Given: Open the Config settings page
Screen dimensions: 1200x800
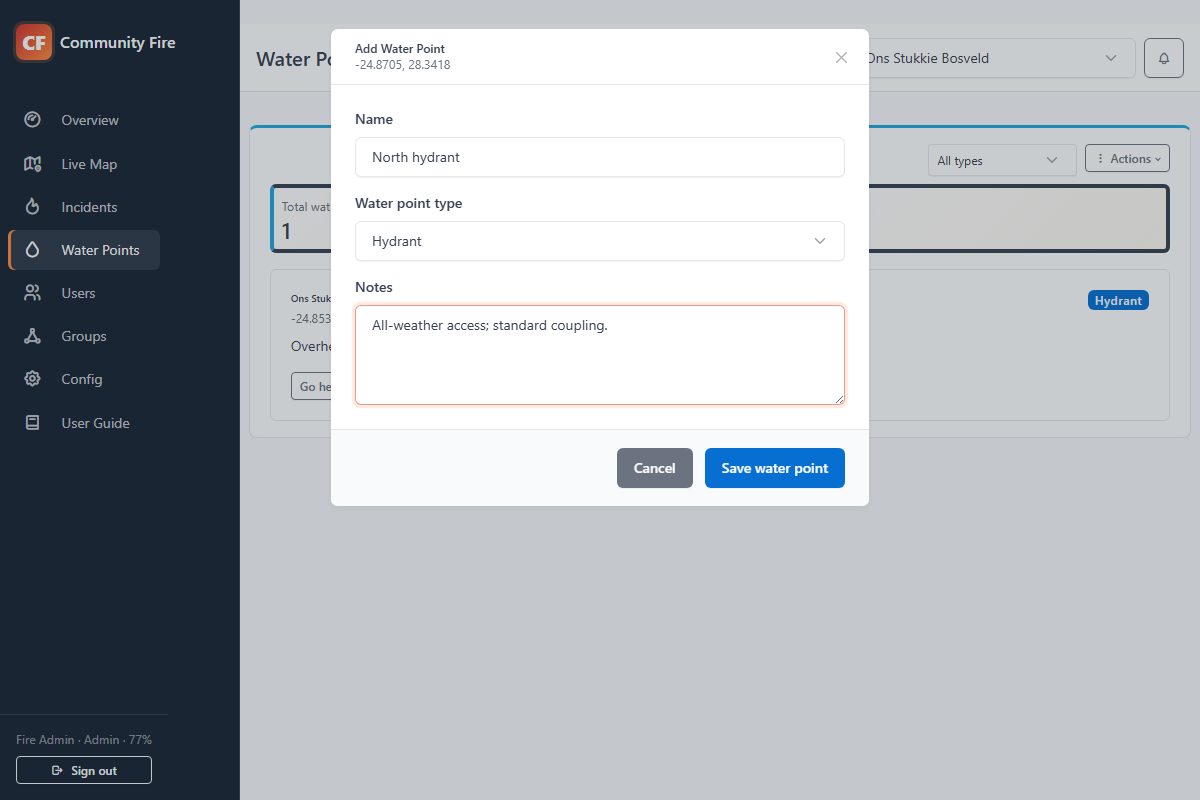Looking at the screenshot, I should tap(84, 379).
